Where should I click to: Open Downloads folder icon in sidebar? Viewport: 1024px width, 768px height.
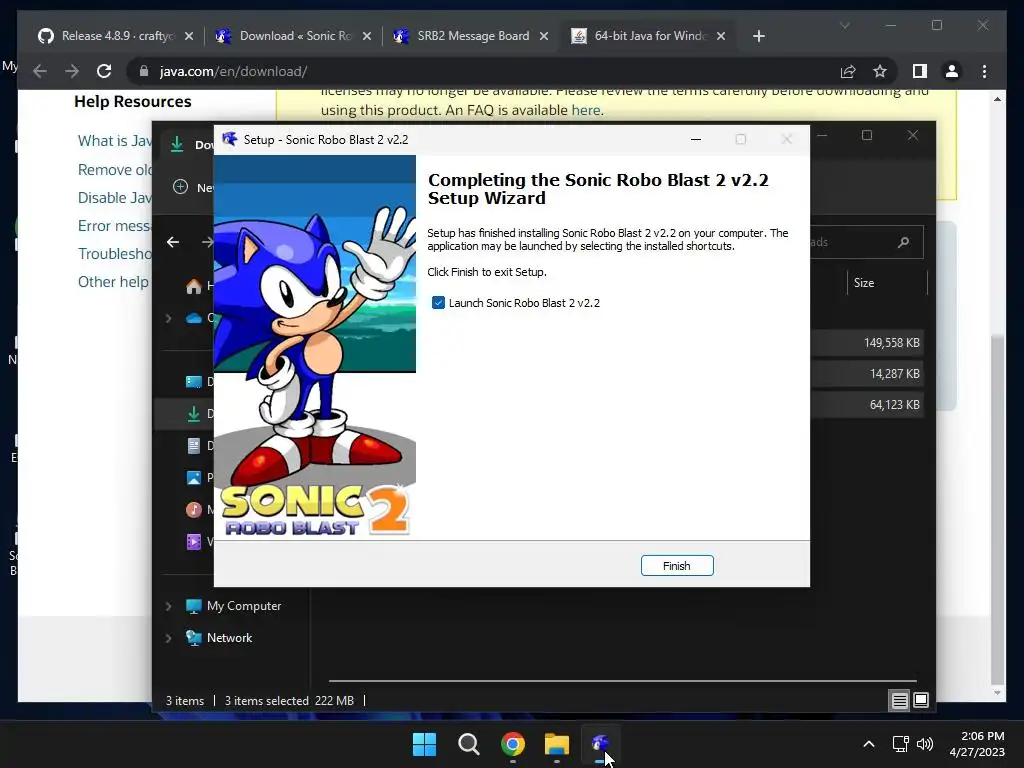(x=194, y=413)
